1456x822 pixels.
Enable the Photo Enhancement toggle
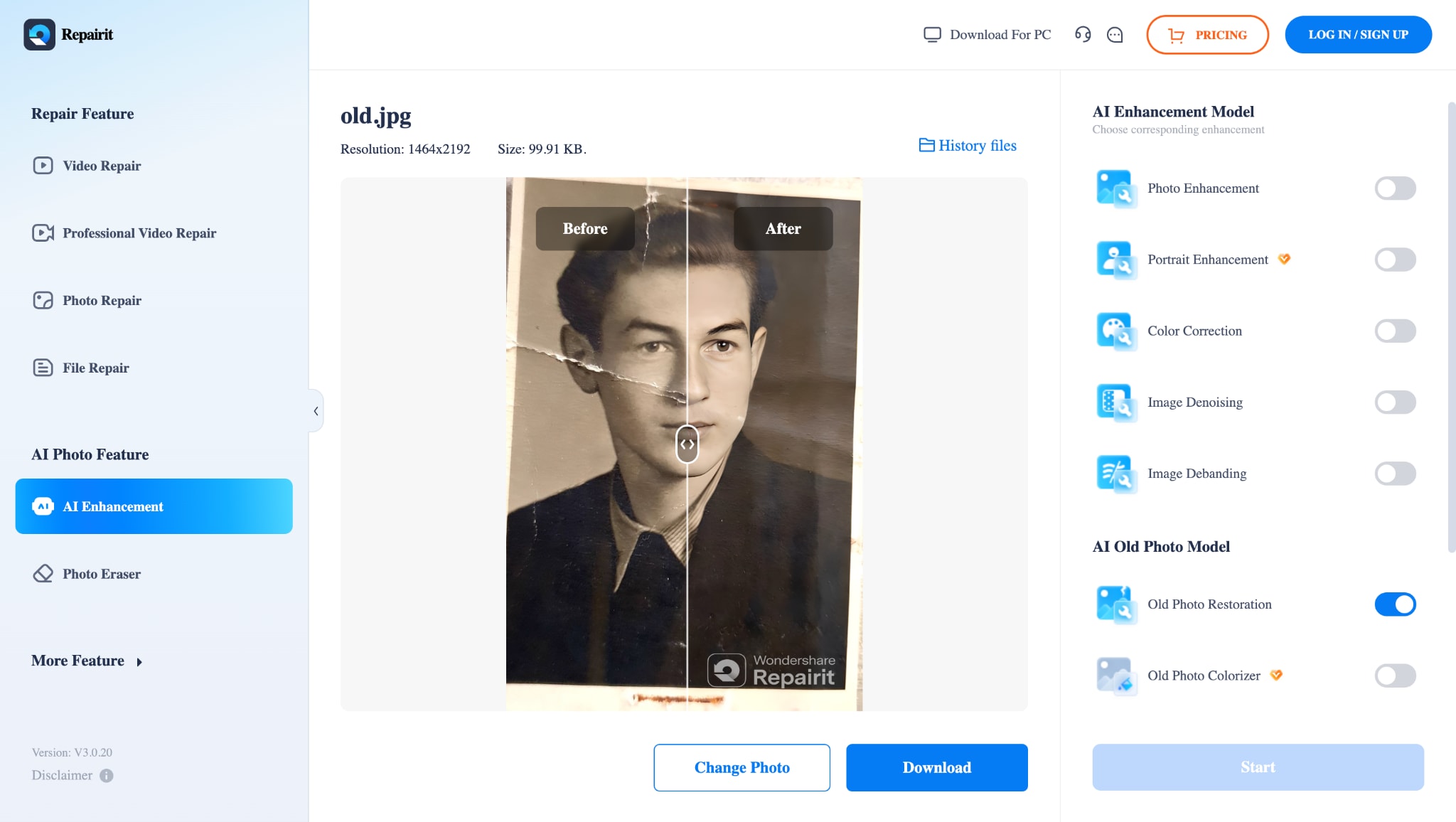click(1395, 188)
